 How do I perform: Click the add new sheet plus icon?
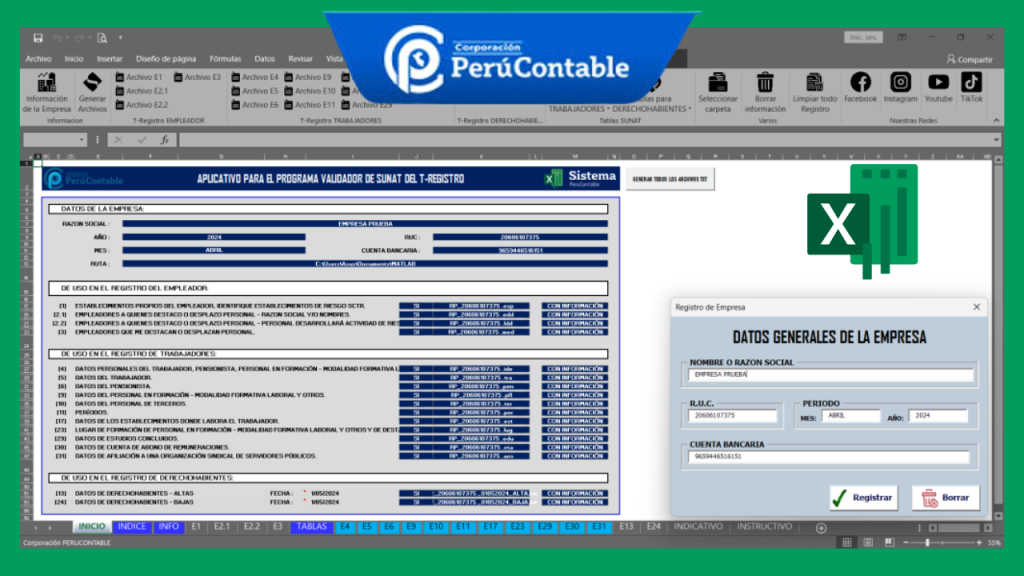(x=821, y=528)
